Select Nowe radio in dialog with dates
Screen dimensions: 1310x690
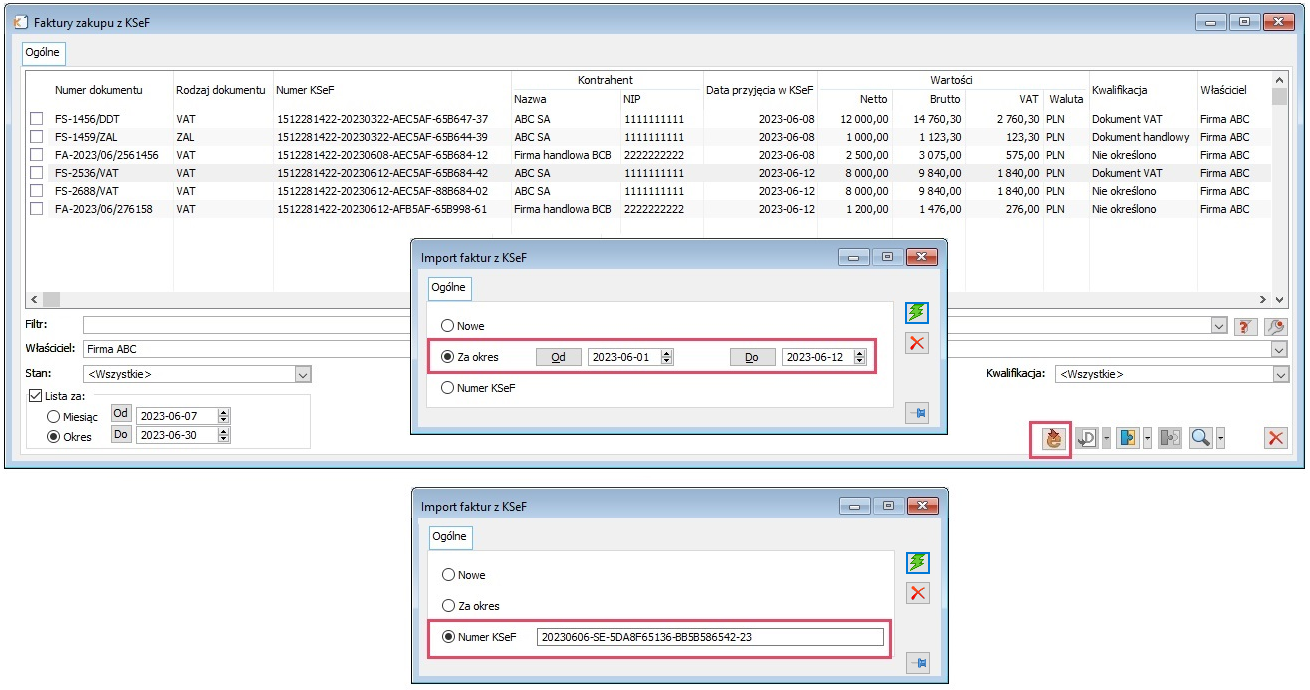[x=448, y=326]
